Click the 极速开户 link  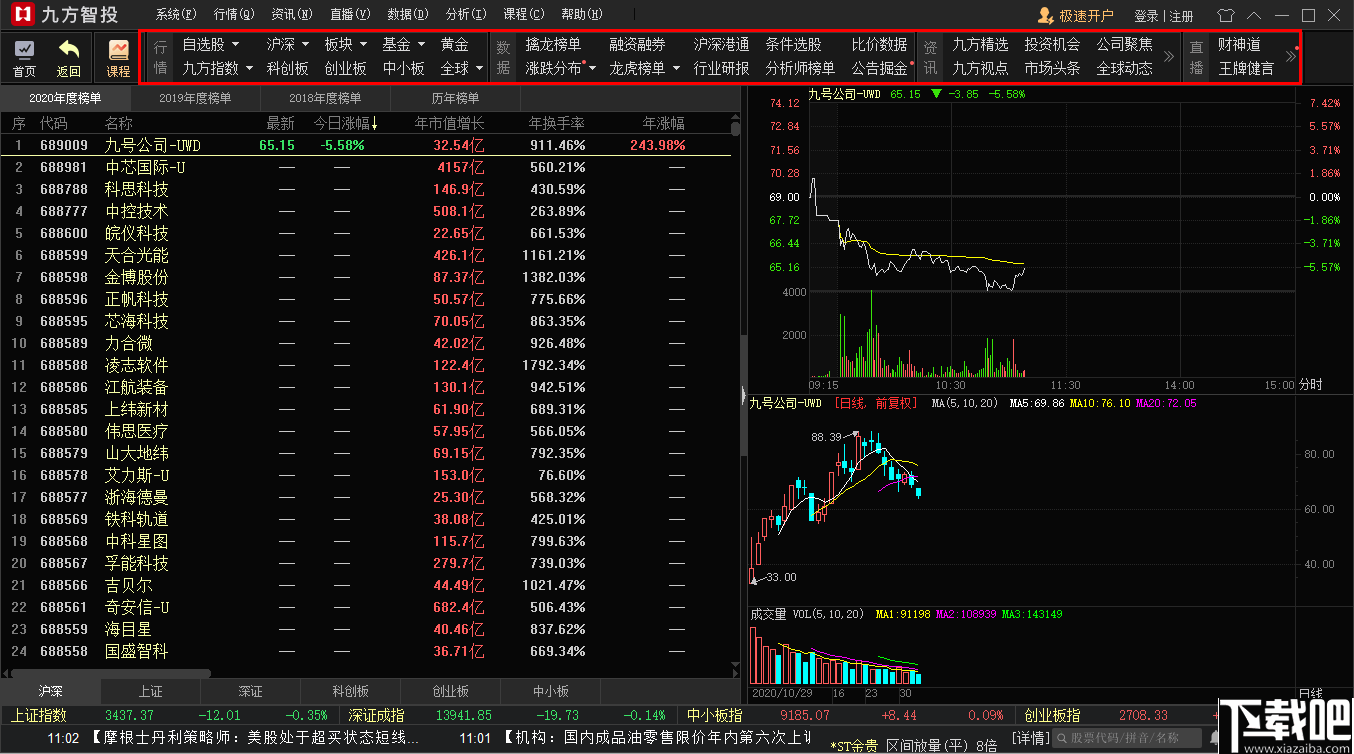point(1085,16)
